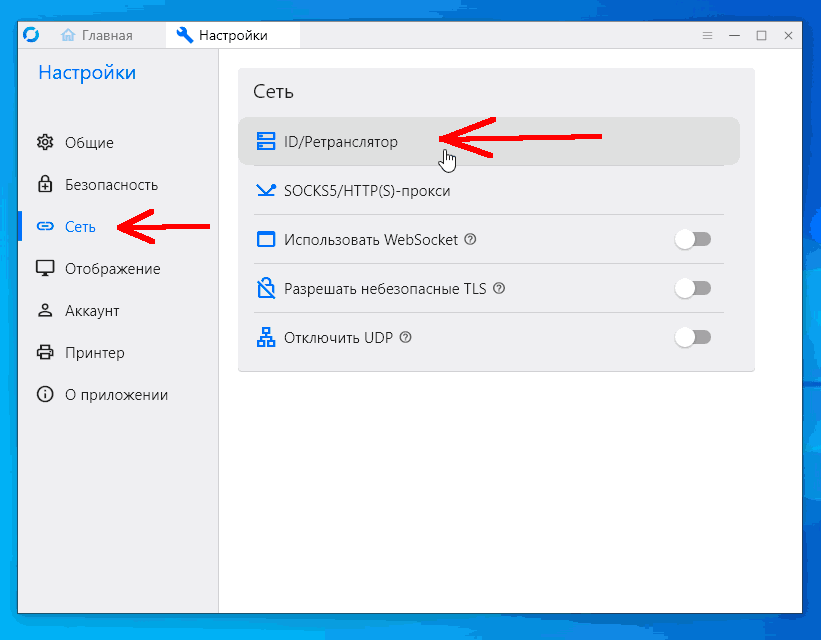The width and height of the screenshot is (821, 640).
Task: Maximize the RustDesk window
Action: [761, 35]
